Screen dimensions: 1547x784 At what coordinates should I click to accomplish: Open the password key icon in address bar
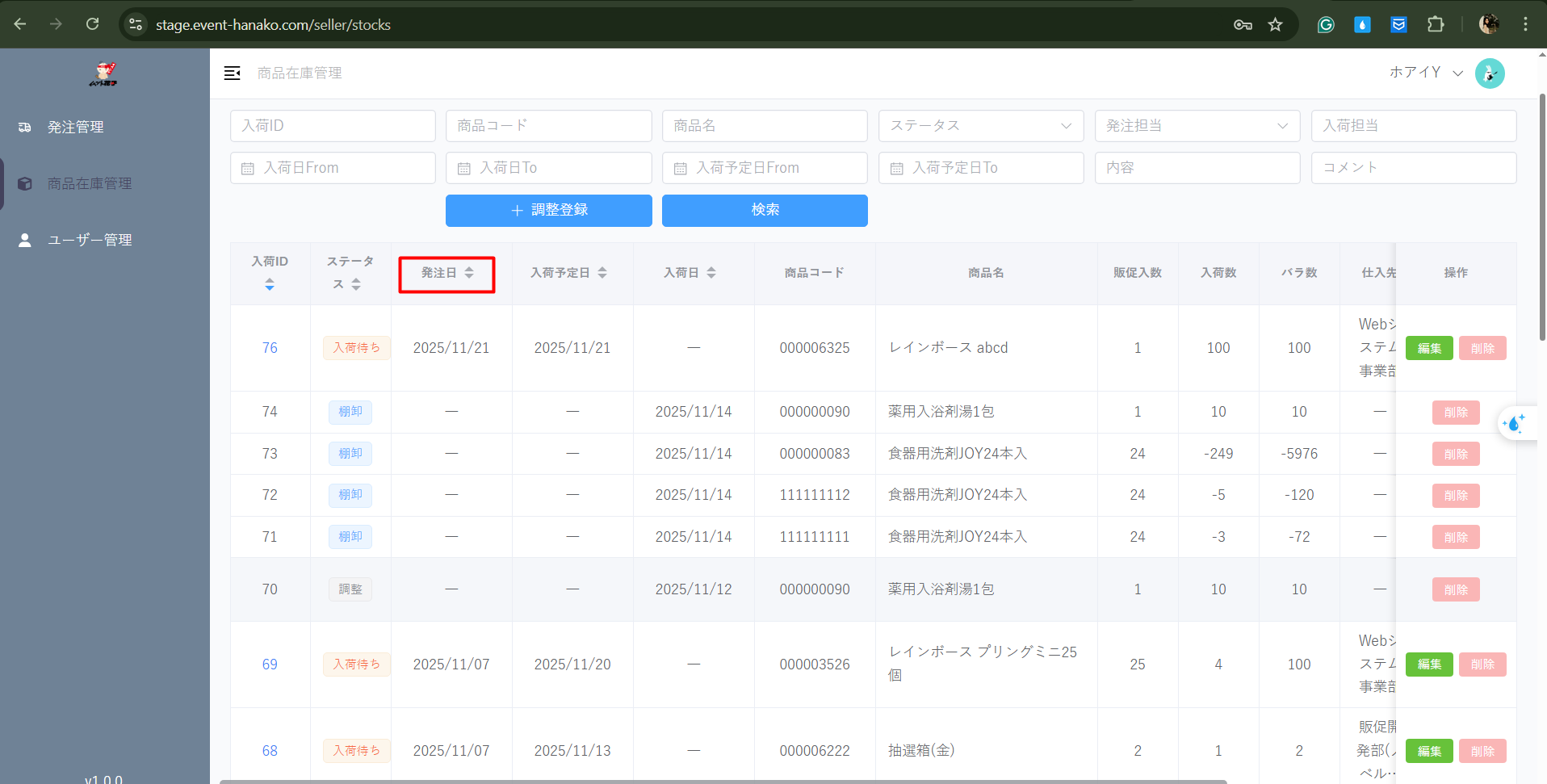(x=1243, y=24)
